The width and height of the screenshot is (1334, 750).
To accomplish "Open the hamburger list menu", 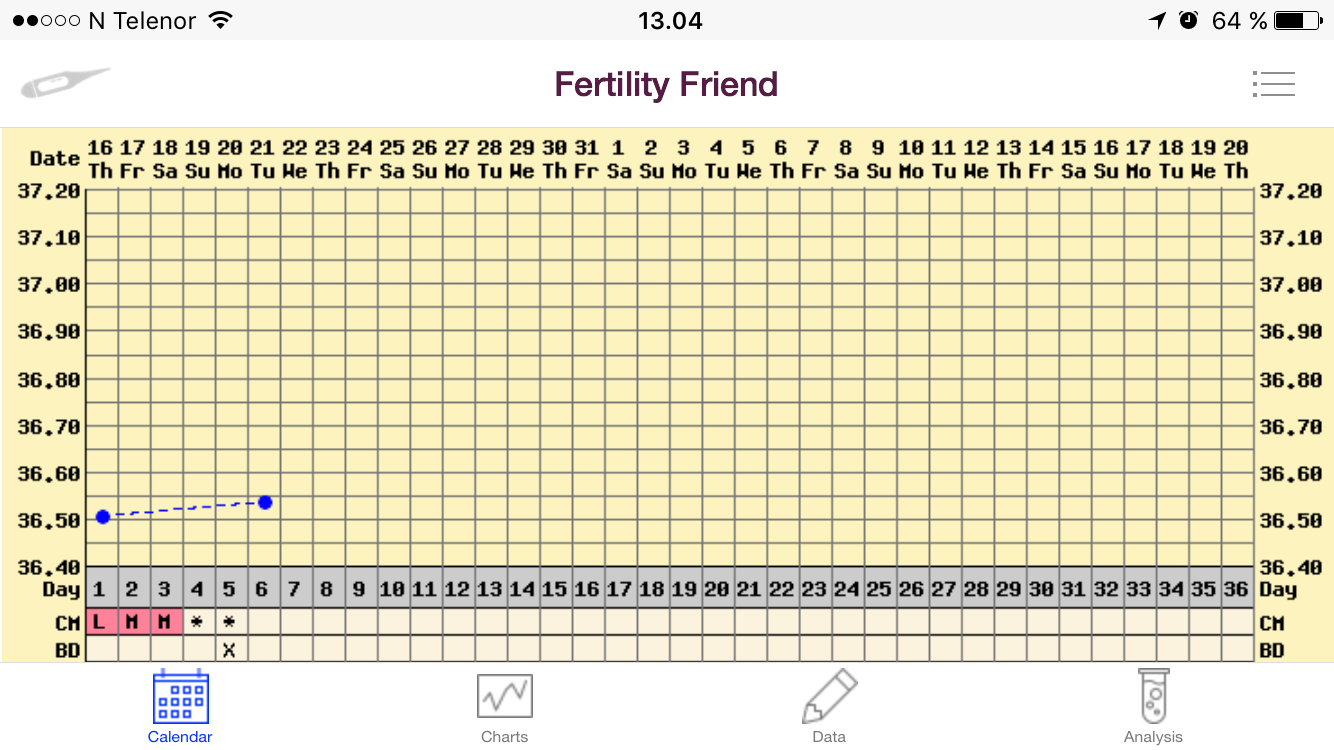I will (x=1273, y=84).
